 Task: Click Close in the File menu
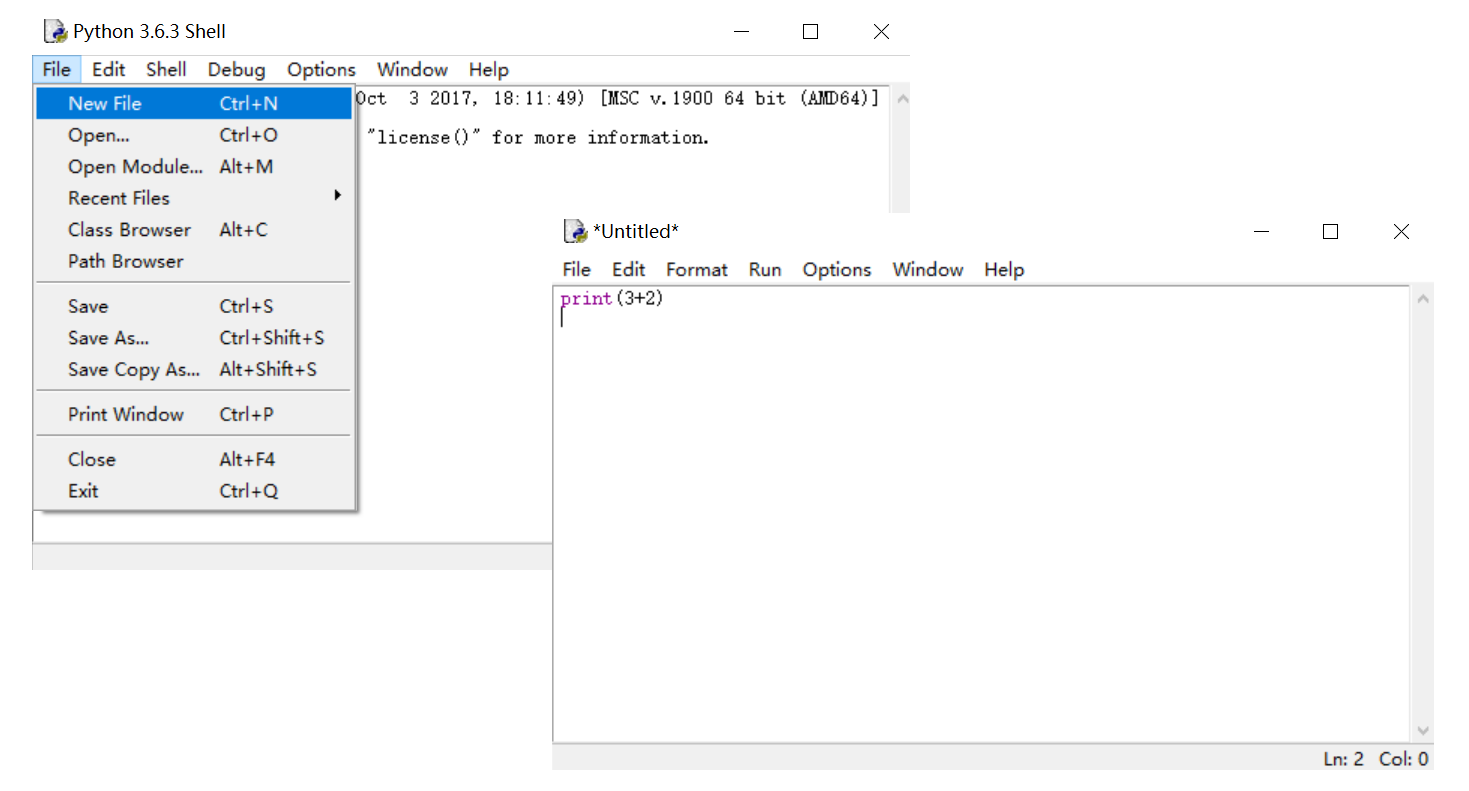click(194, 460)
